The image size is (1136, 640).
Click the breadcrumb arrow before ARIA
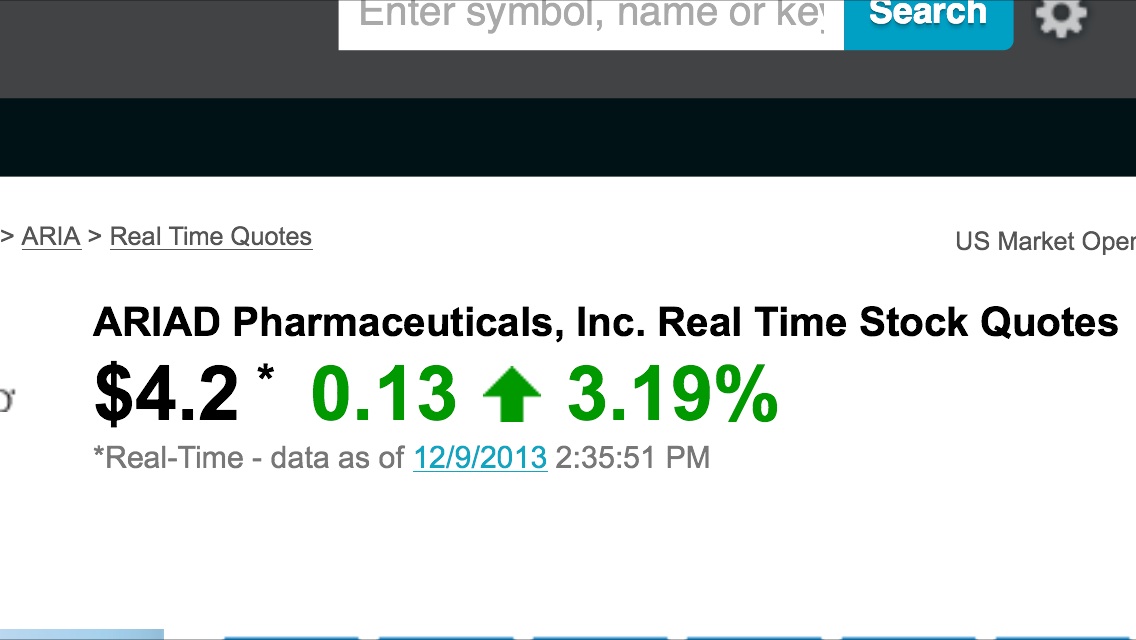[7, 237]
